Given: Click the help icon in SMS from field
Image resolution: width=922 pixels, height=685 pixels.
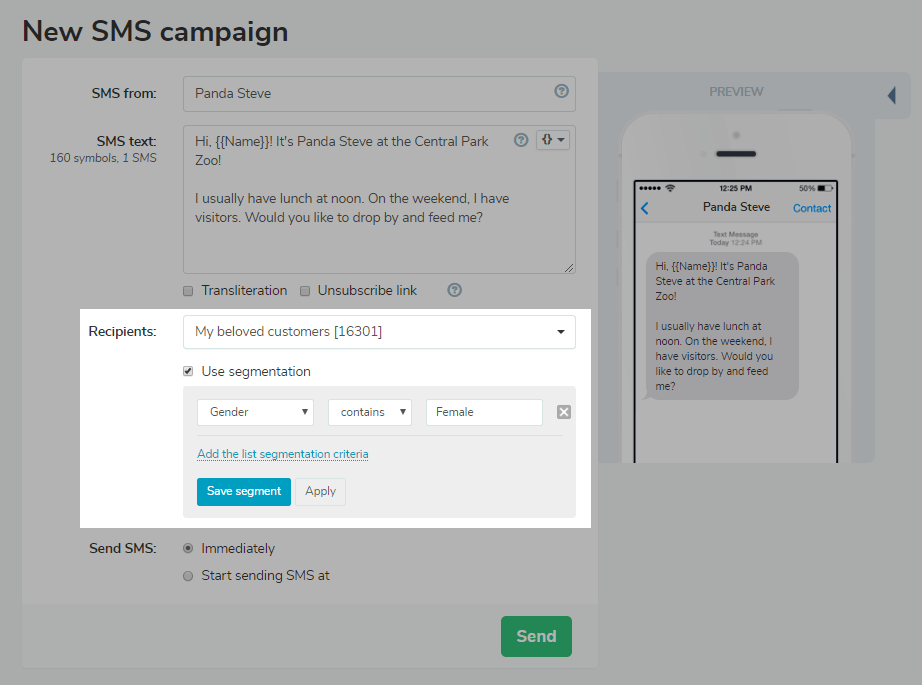Looking at the screenshot, I should 561,91.
